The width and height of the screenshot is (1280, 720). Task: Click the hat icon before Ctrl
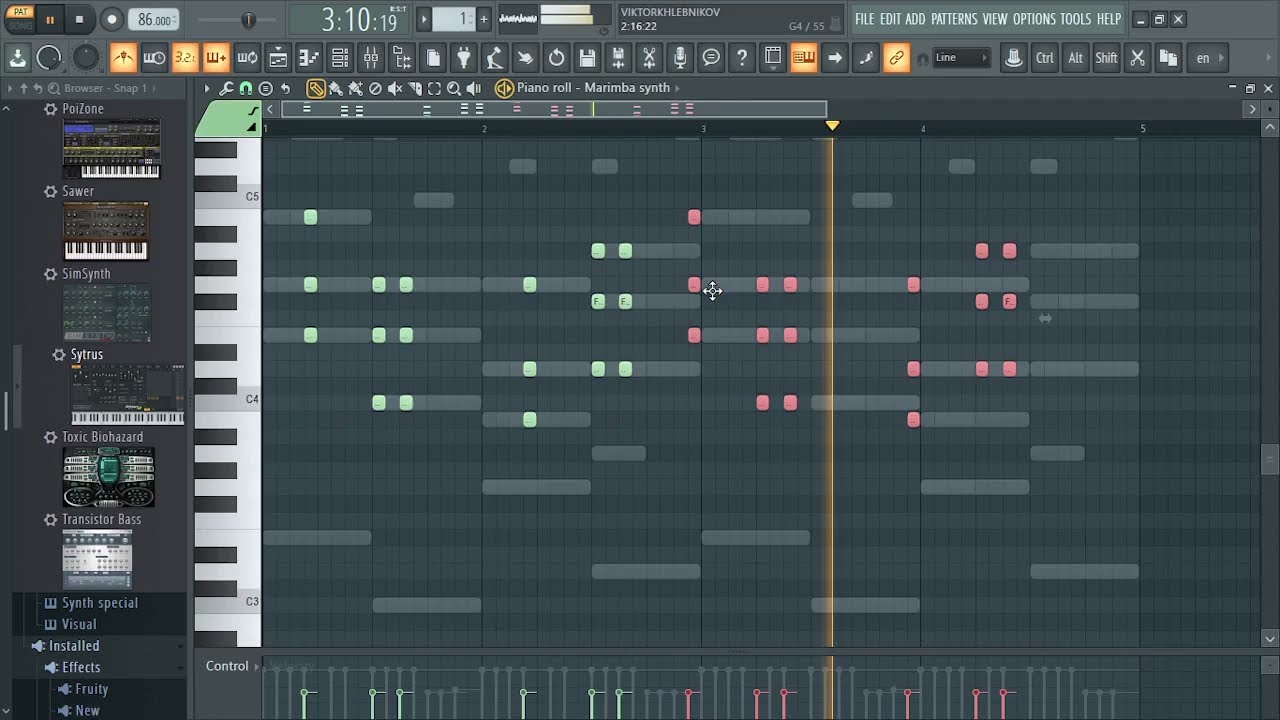pyautogui.click(x=1013, y=58)
